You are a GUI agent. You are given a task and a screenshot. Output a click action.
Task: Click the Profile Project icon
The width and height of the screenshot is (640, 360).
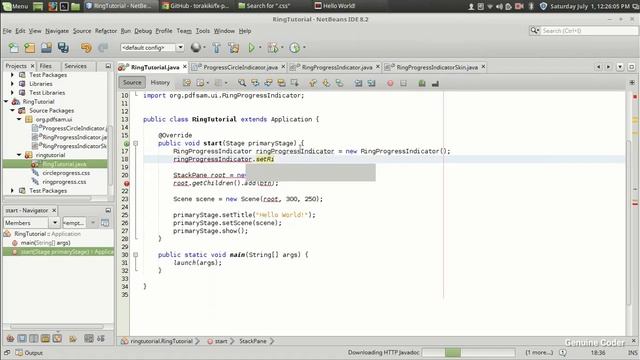click(x=295, y=48)
